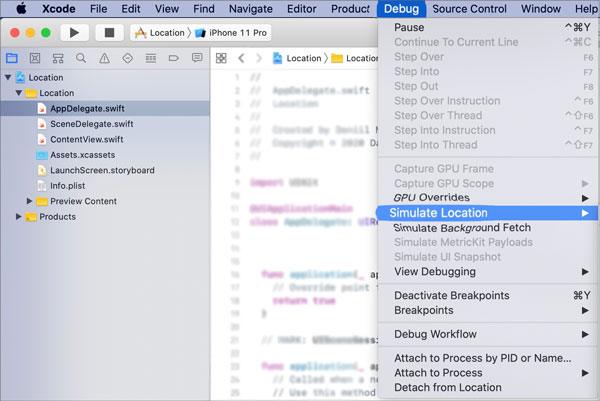The width and height of the screenshot is (600, 401).
Task: Open the Symbol navigator icon
Action: pos(58,58)
